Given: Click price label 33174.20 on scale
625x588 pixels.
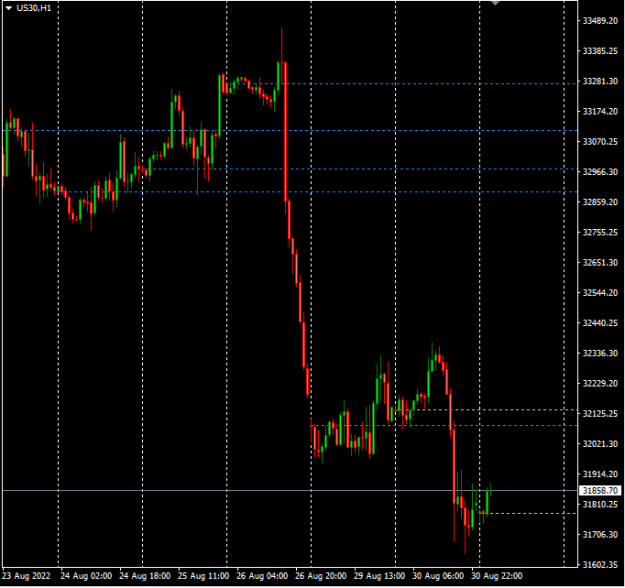Looking at the screenshot, I should [x=600, y=112].
